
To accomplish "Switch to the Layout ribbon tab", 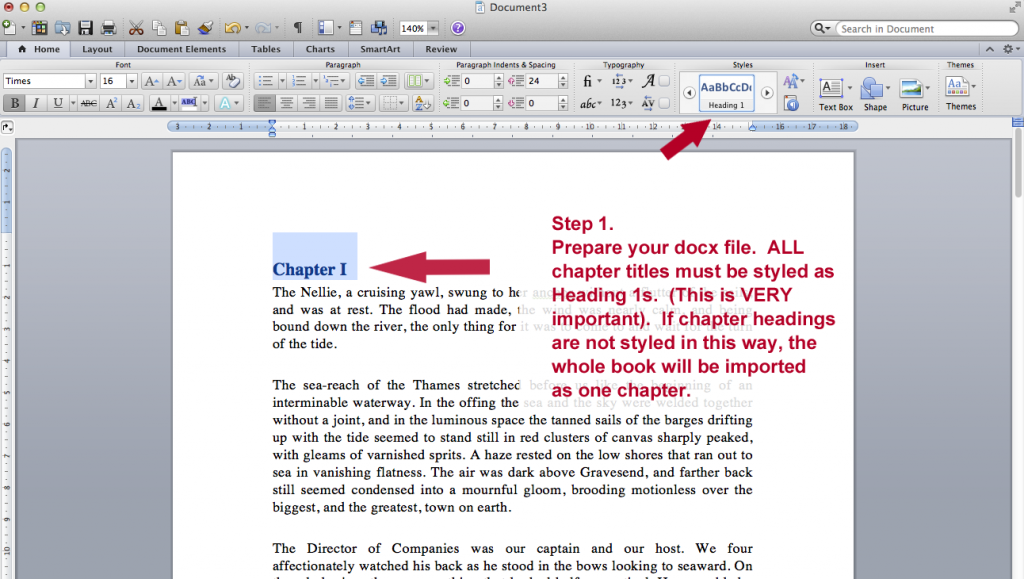I will [97, 48].
